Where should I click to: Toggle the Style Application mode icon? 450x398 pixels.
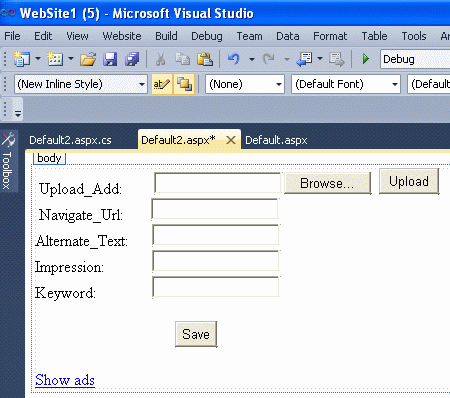point(162,84)
